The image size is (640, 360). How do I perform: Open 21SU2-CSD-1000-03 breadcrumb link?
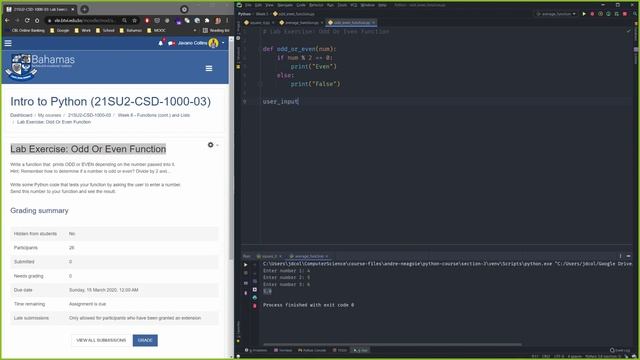coord(89,115)
